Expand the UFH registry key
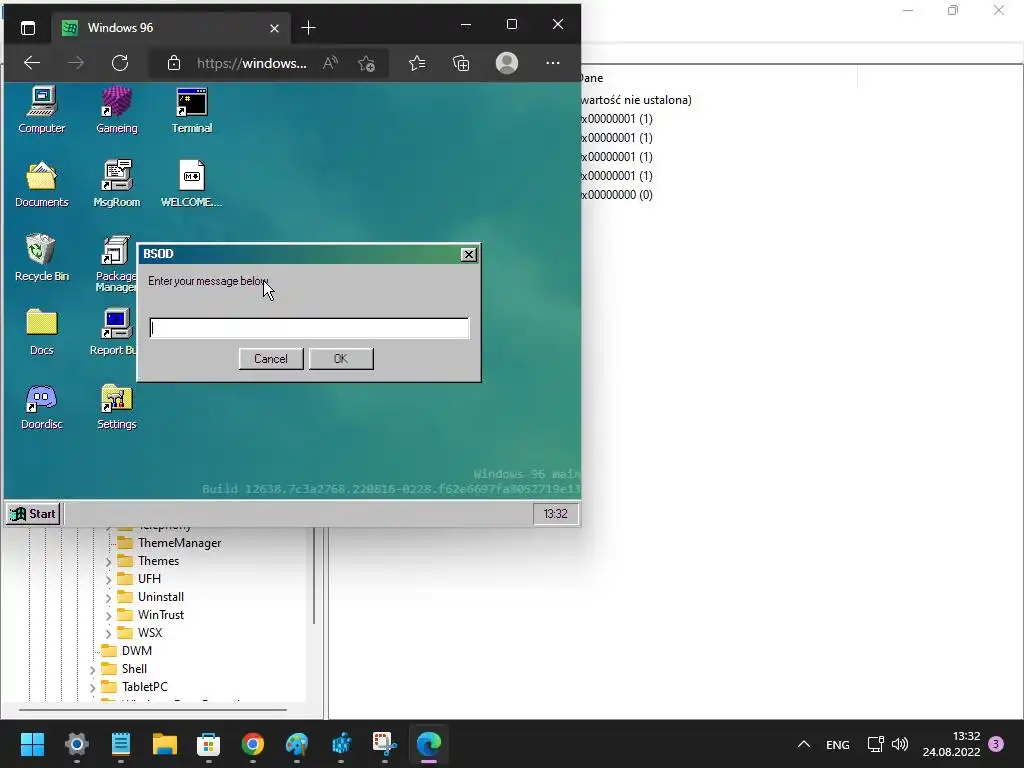The height and width of the screenshot is (768, 1024). [108, 579]
